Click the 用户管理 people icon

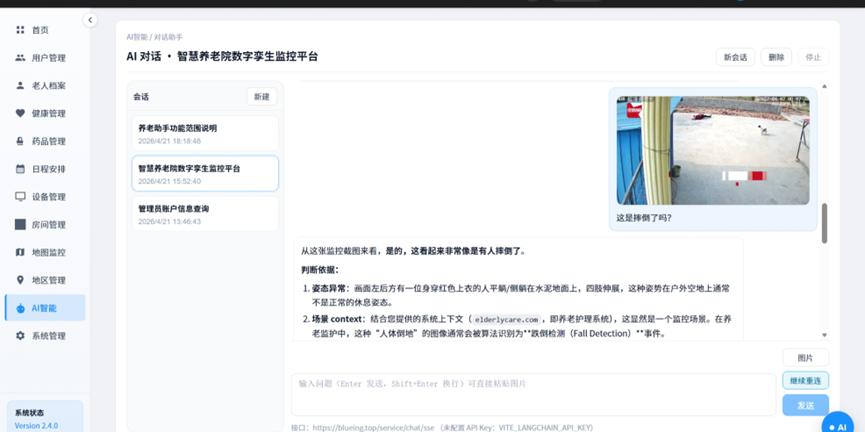[20, 57]
